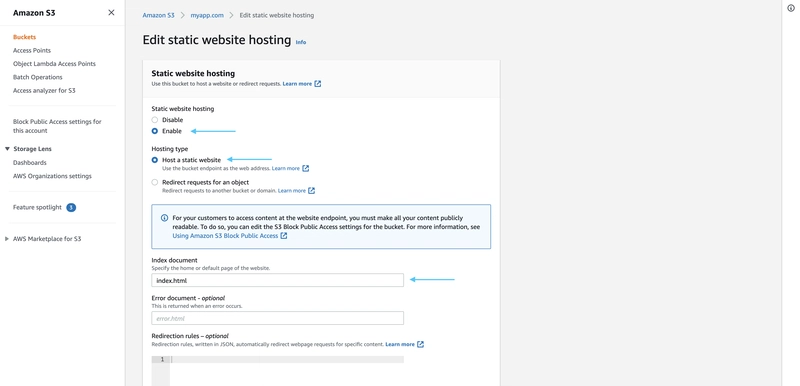
Task: Close the Amazon S3 navigation panel
Action: coord(111,13)
